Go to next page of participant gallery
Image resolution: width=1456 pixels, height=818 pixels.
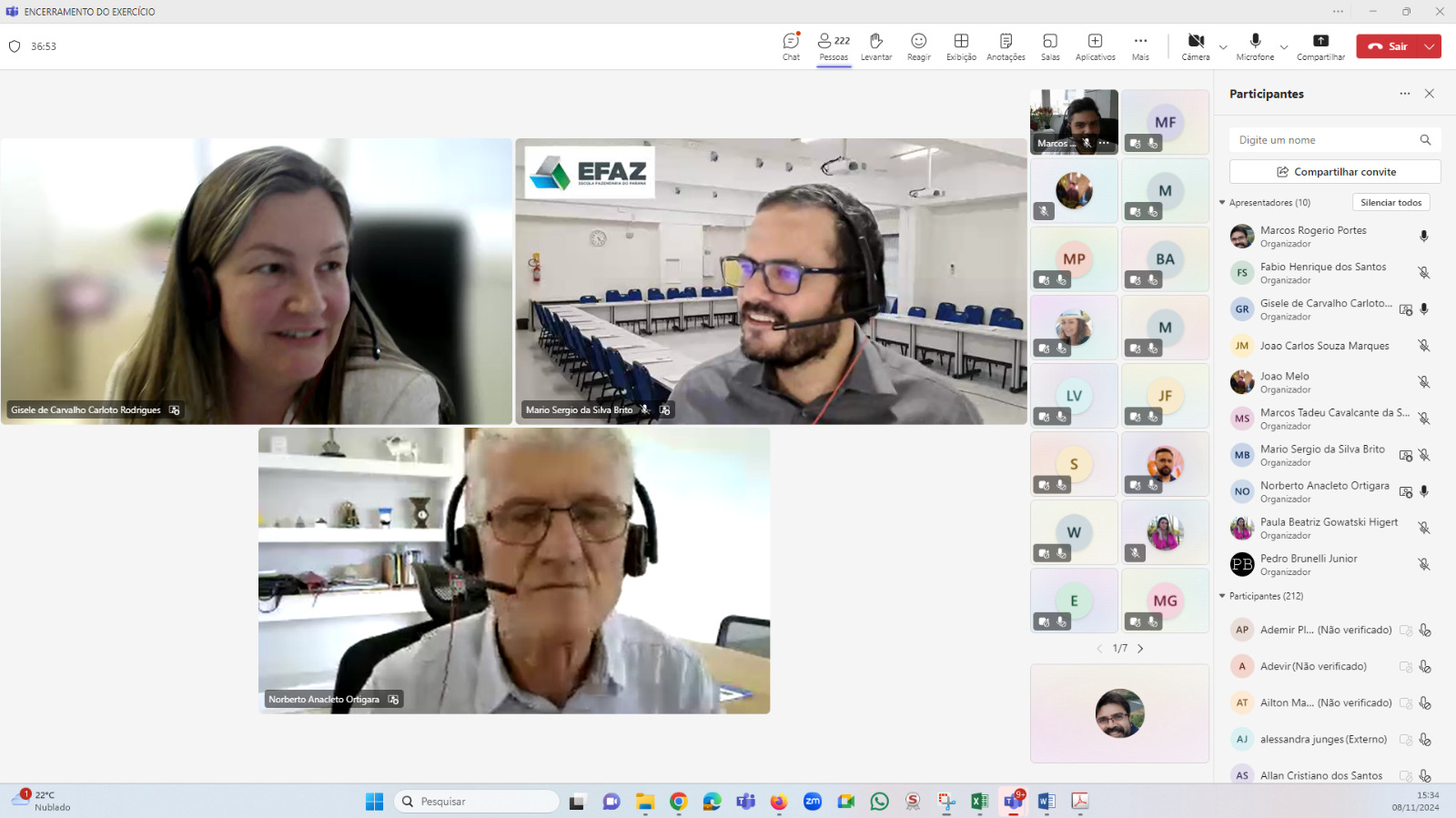coord(1140,649)
